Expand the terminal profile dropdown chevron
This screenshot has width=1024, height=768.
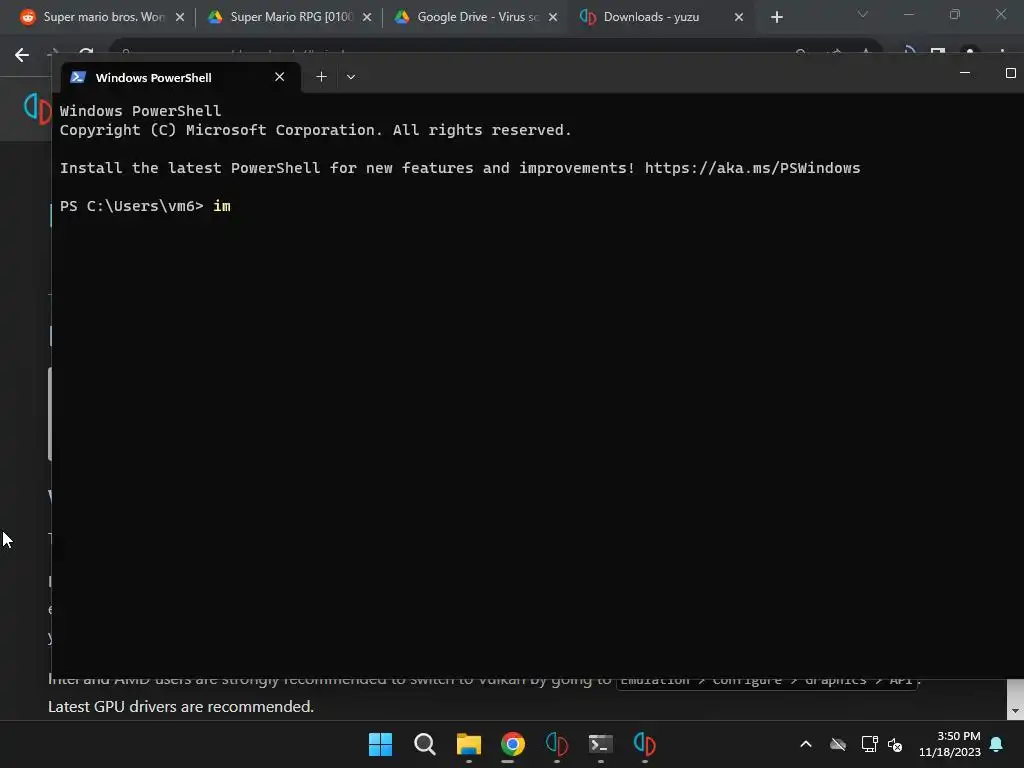[351, 77]
